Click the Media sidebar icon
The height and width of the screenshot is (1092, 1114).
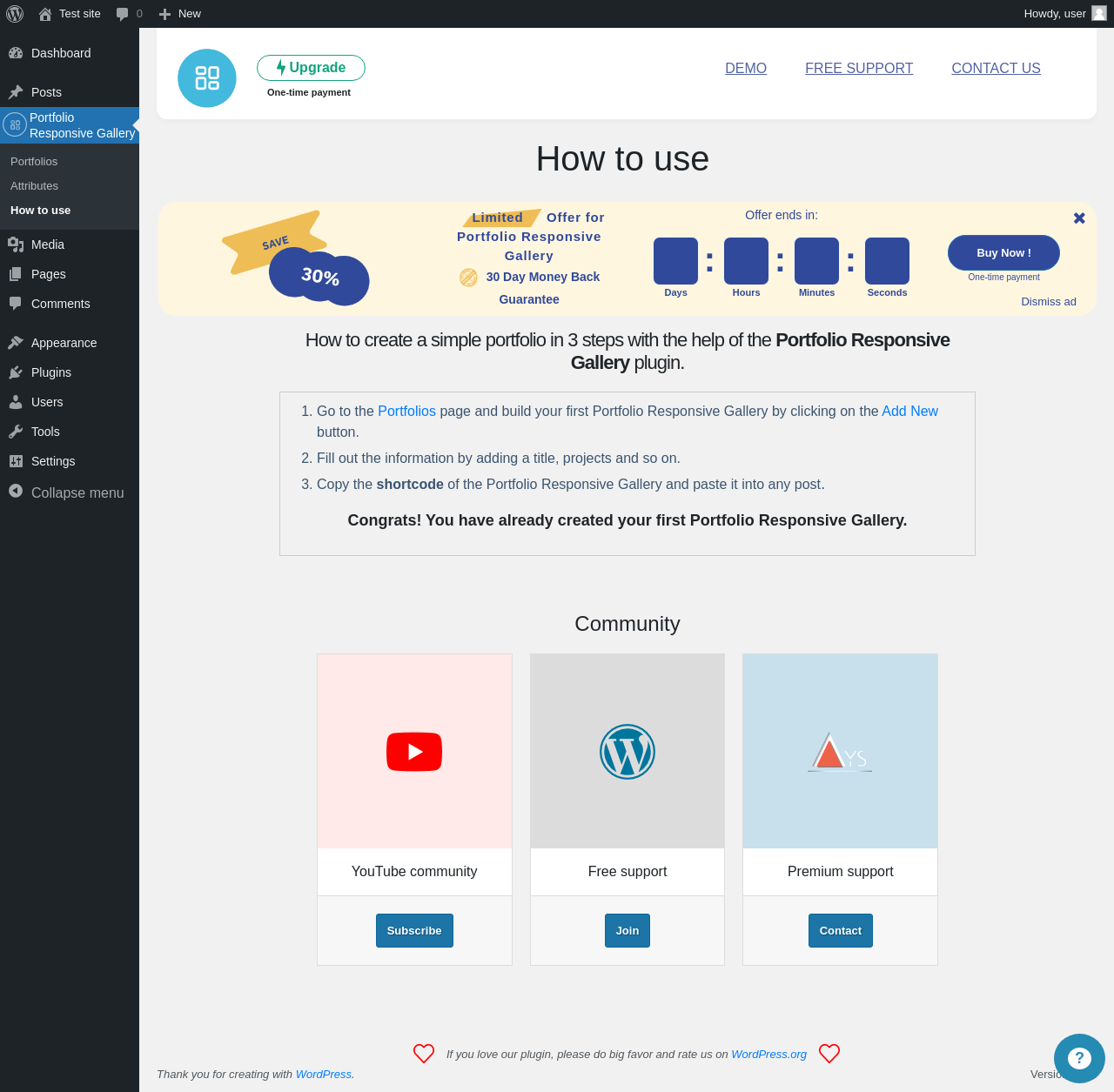pos(16,245)
